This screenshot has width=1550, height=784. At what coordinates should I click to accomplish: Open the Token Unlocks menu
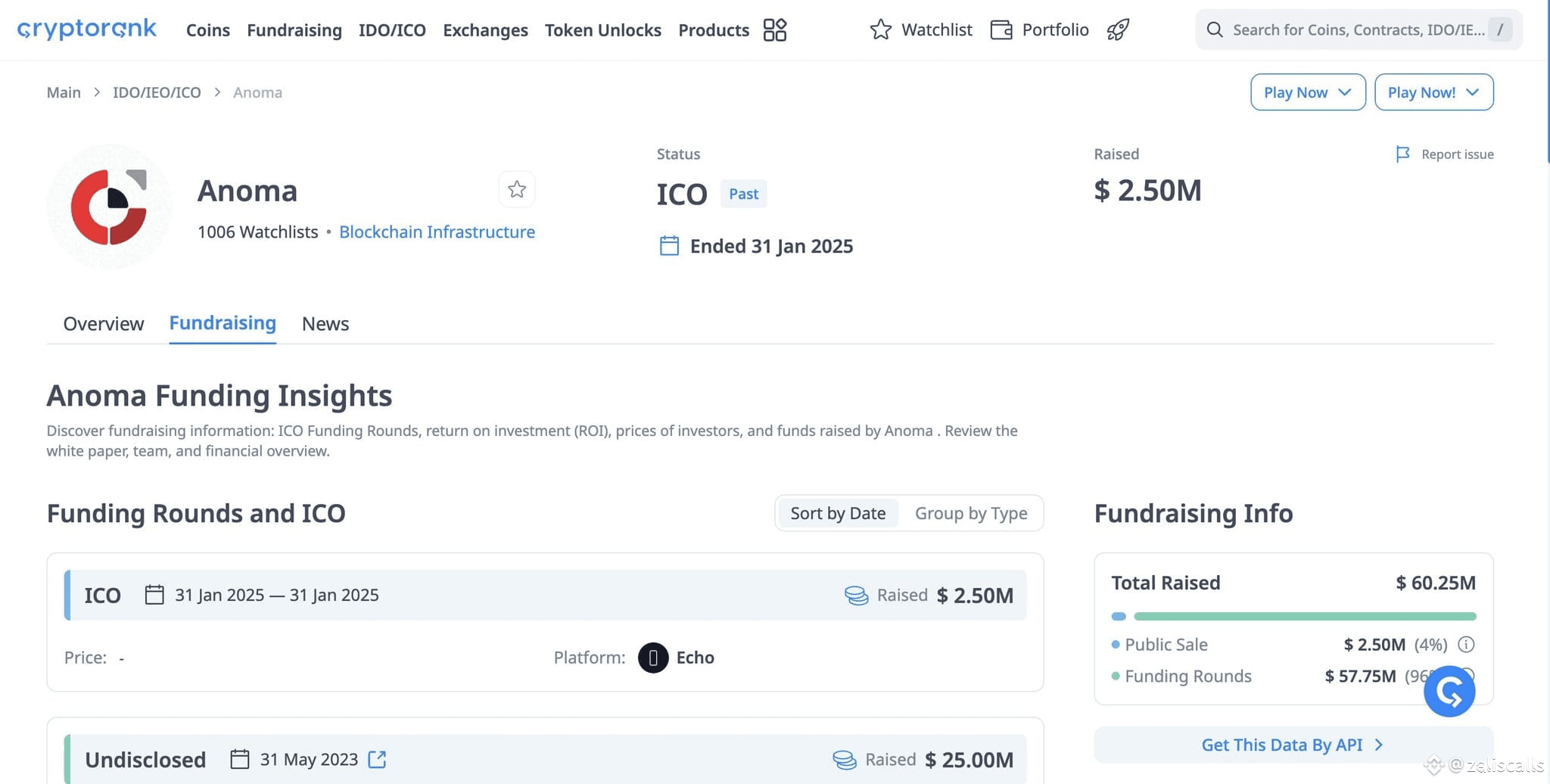tap(603, 30)
